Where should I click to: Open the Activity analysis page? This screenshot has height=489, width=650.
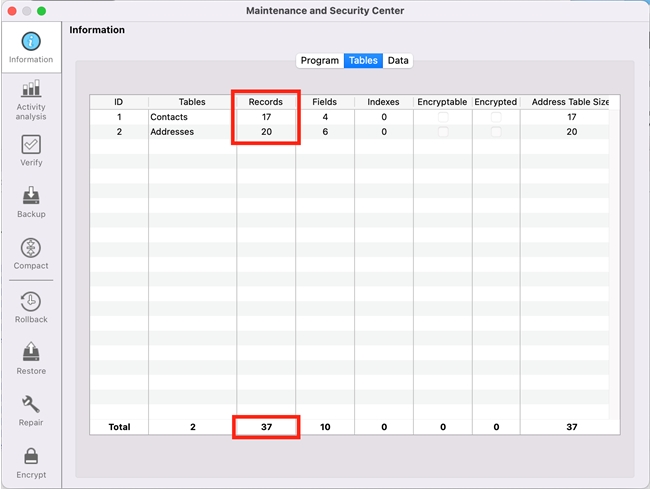[x=31, y=98]
